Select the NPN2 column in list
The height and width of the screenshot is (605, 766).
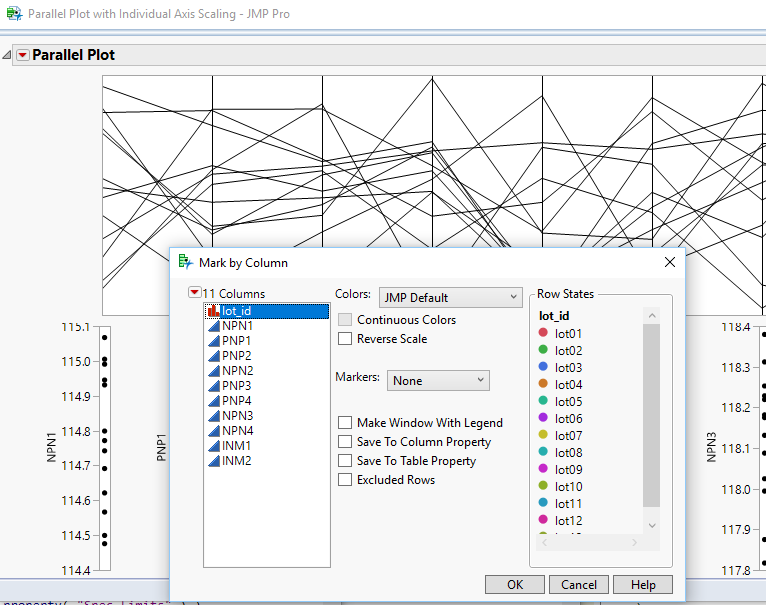coord(267,371)
